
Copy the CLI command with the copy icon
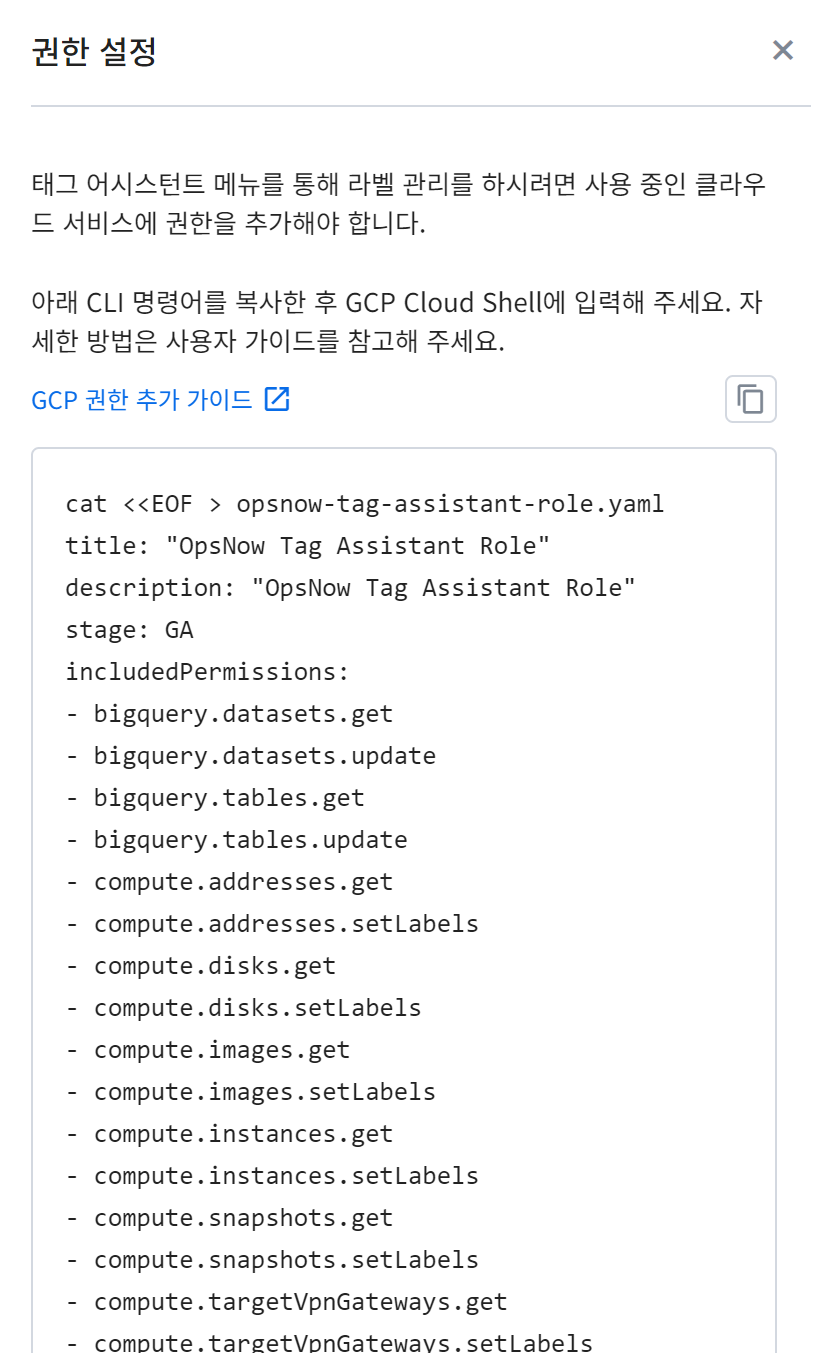point(750,399)
